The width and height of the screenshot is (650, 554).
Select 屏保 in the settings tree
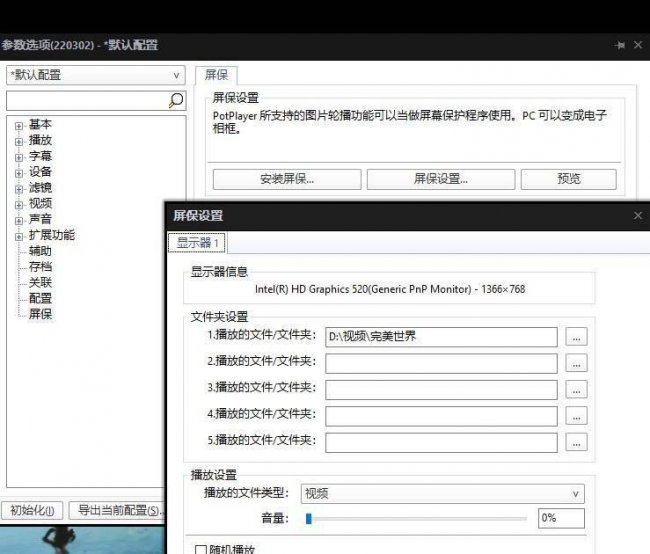(40, 314)
